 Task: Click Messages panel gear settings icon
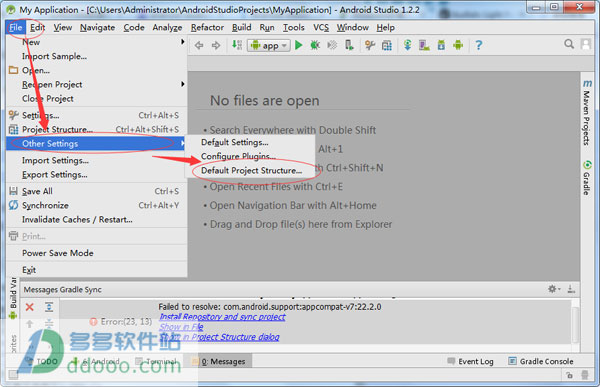coord(553,289)
